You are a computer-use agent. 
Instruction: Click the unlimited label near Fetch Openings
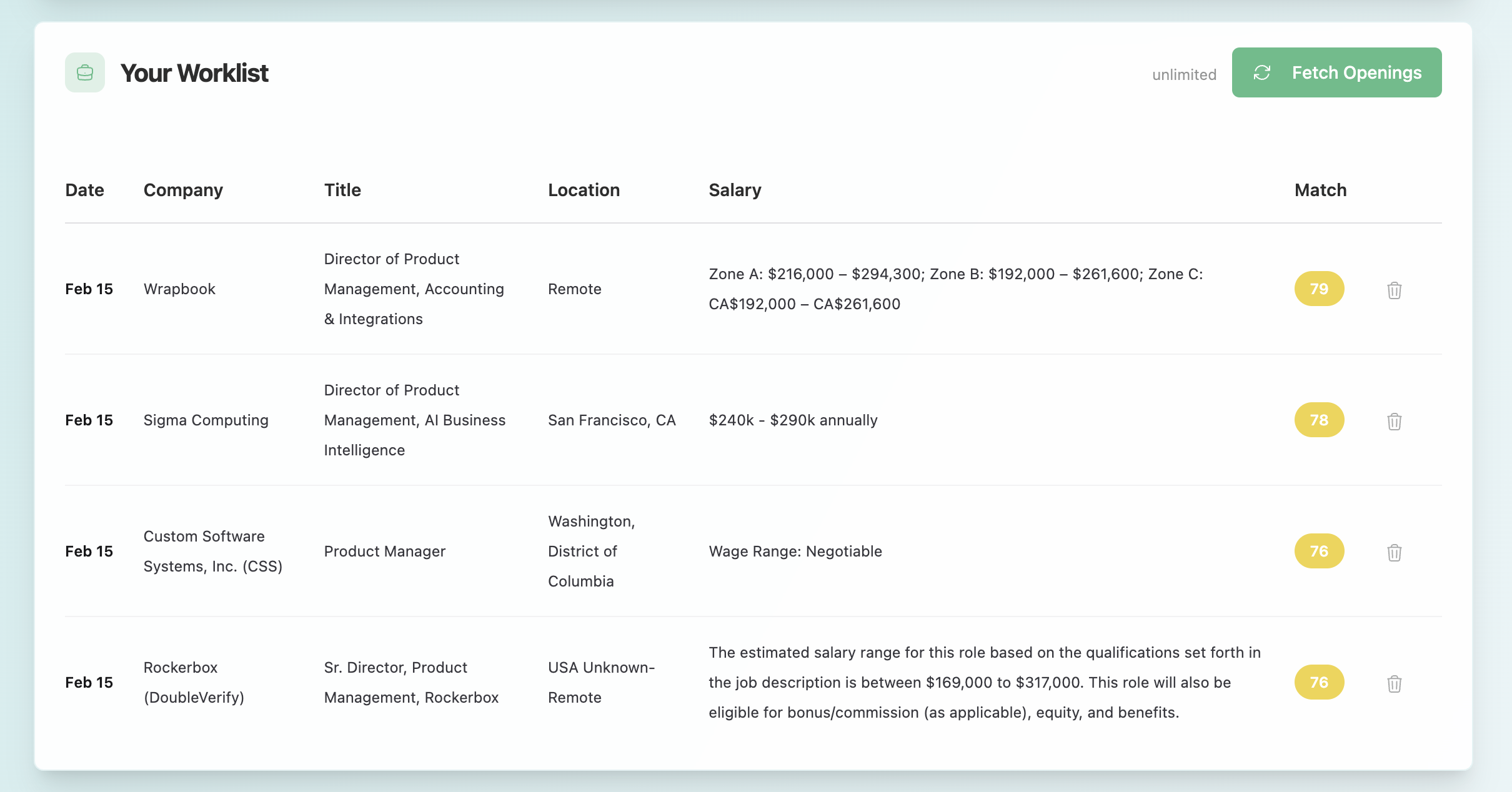[x=1184, y=74]
